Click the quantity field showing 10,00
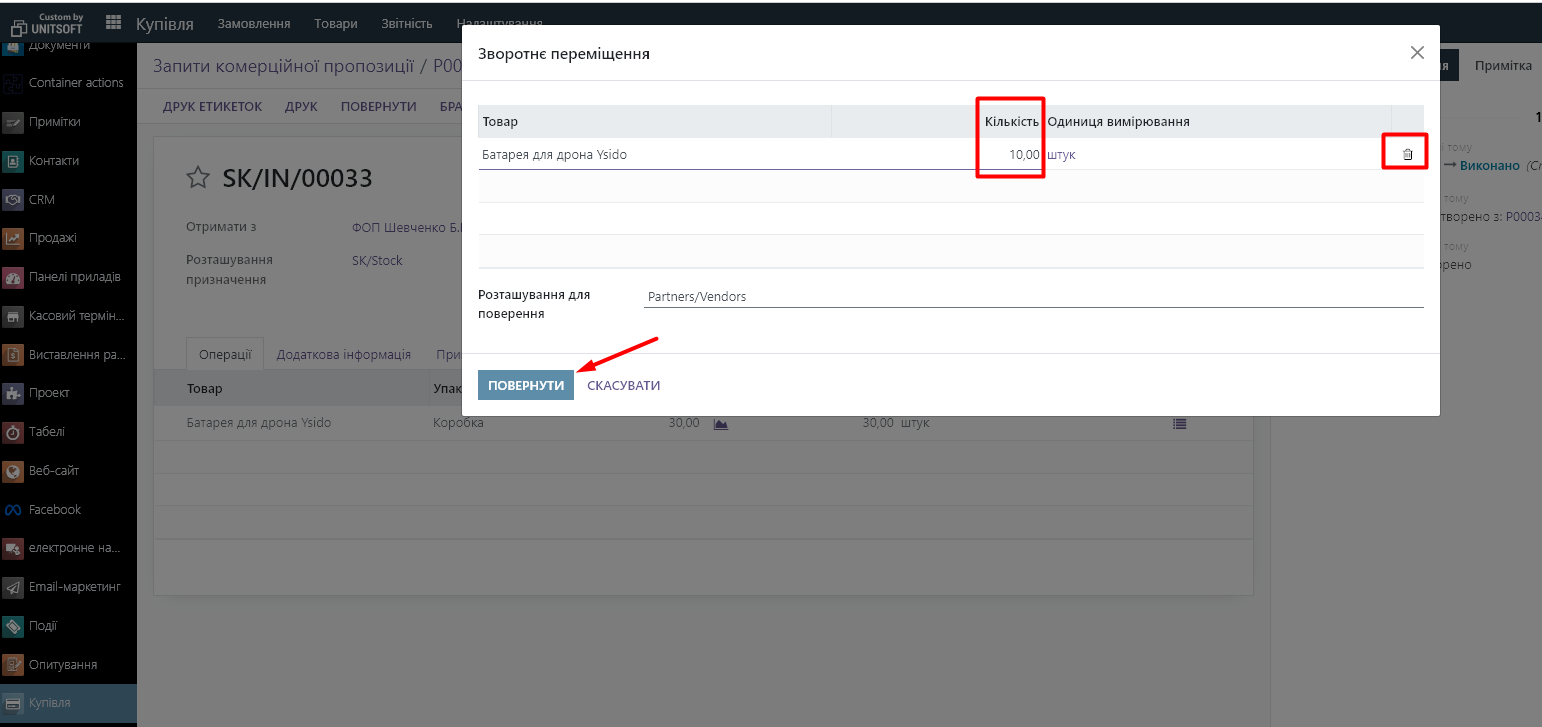Viewport: 1542px width, 727px height. point(1010,154)
